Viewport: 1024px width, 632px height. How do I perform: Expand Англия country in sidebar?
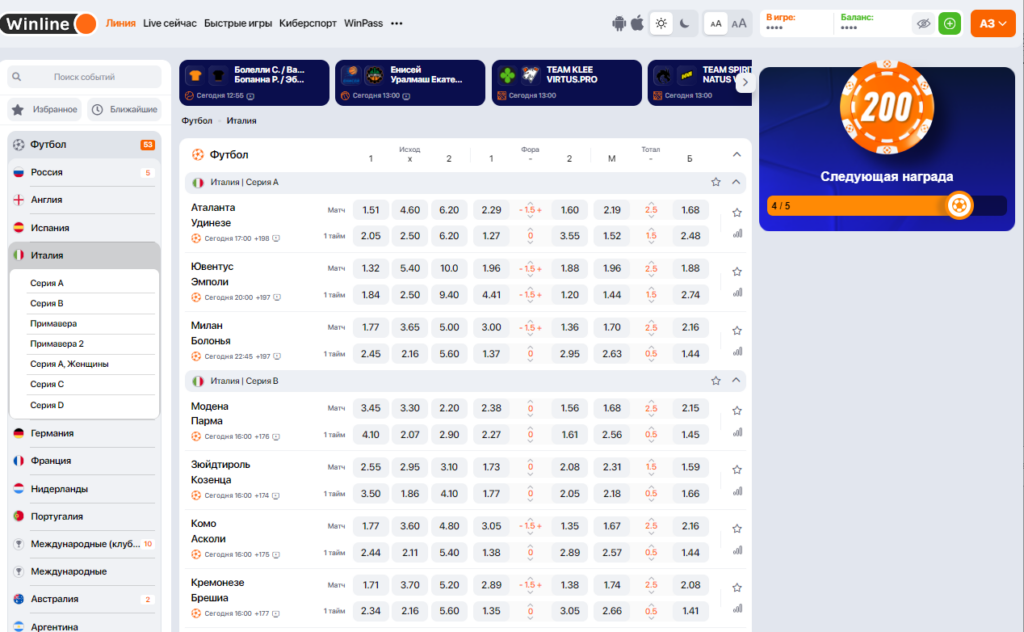[x=84, y=200]
